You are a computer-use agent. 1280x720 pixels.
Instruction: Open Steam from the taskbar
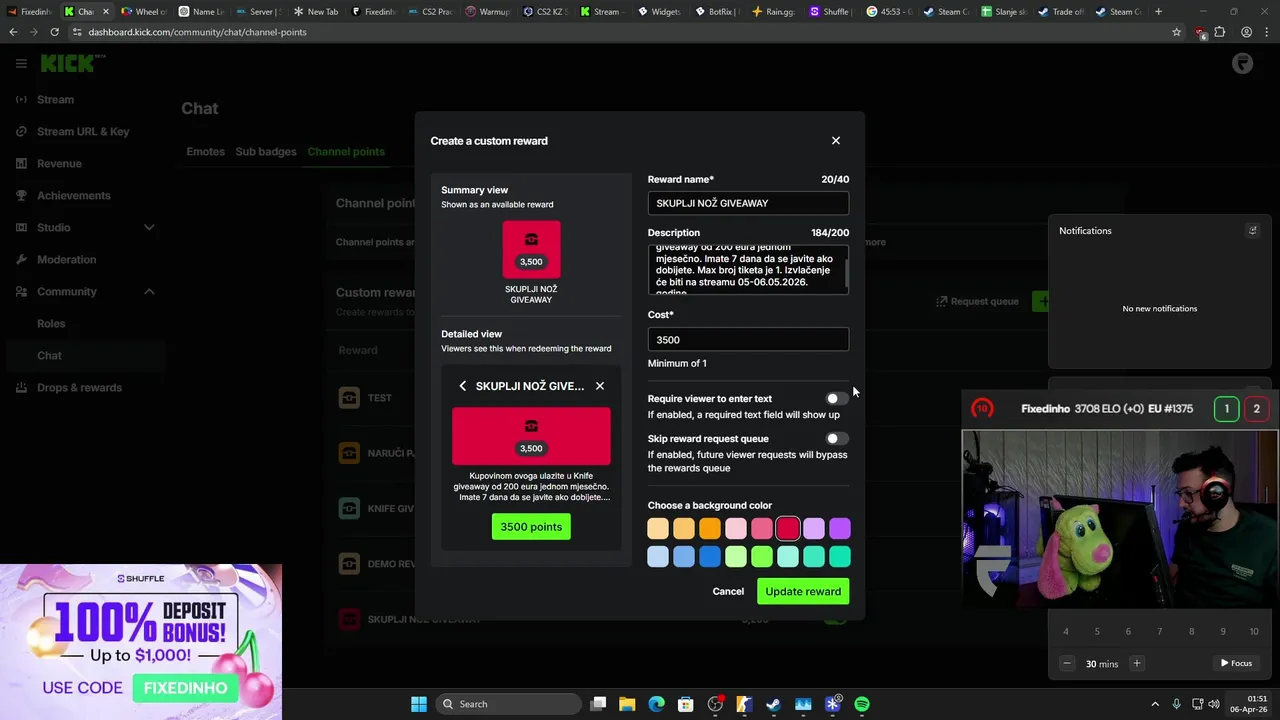(773, 704)
